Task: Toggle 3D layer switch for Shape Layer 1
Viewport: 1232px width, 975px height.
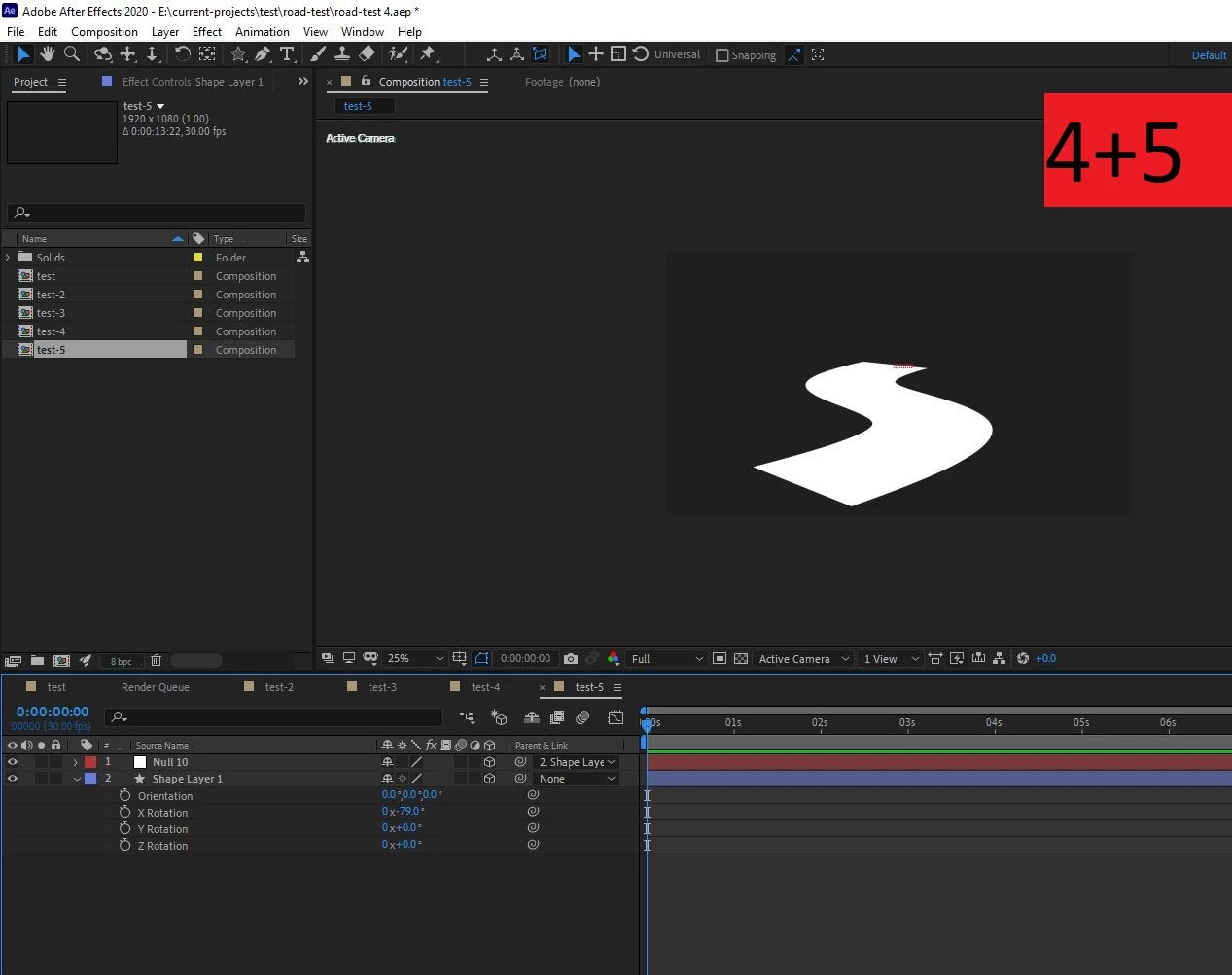Action: pyautogui.click(x=490, y=779)
